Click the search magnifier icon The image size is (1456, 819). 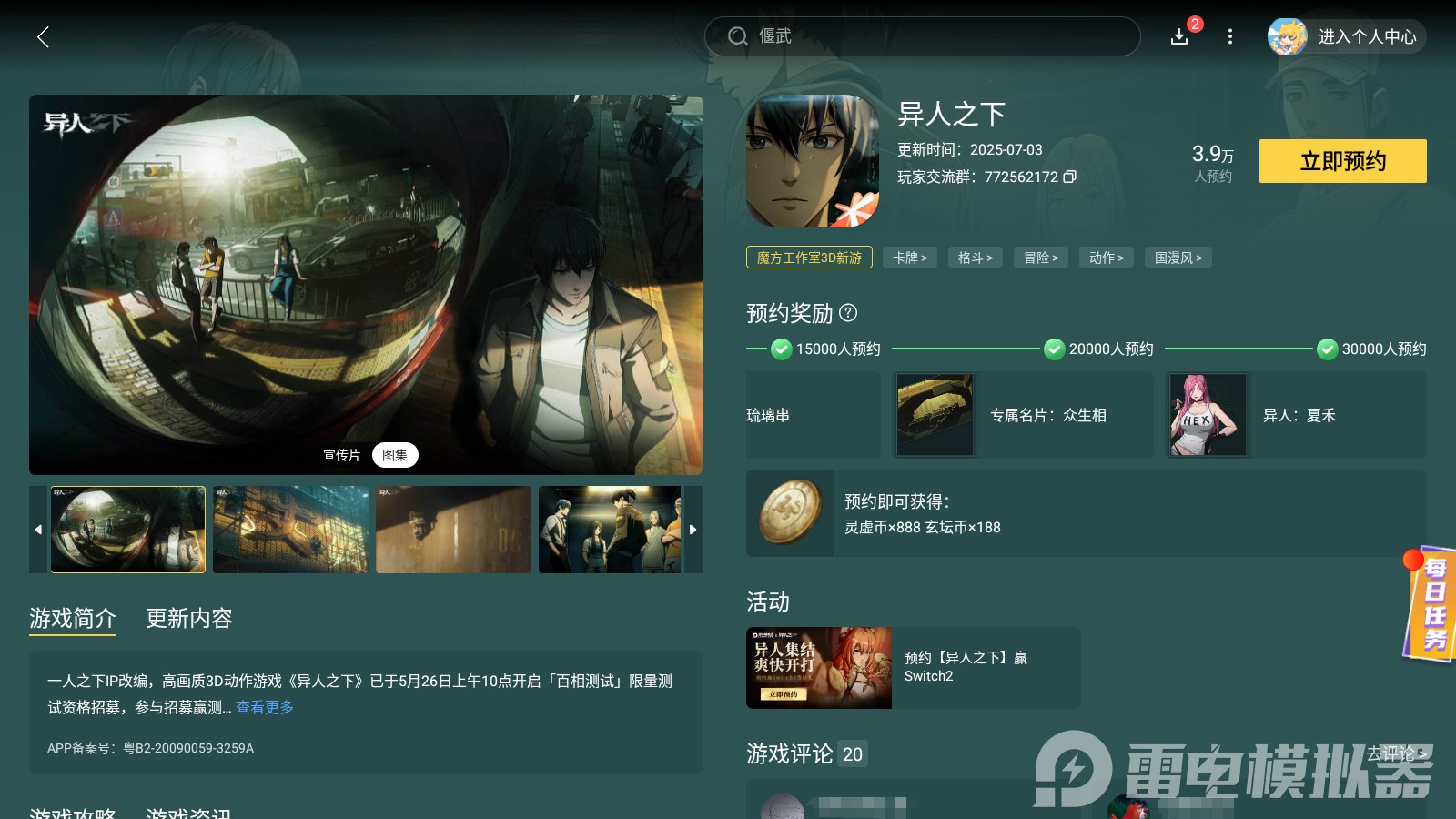pos(738,36)
